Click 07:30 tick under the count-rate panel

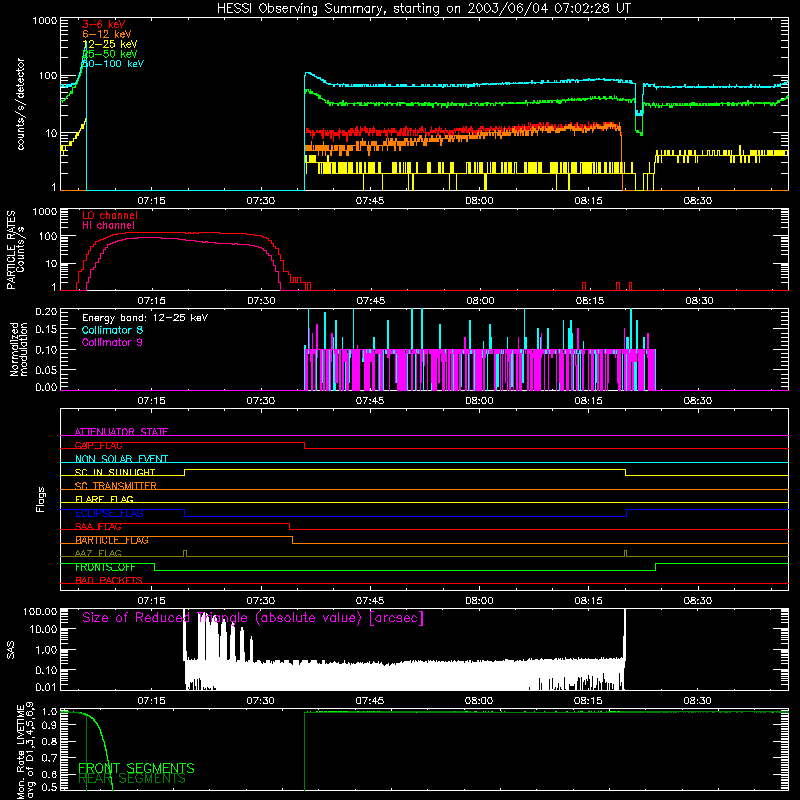tap(261, 201)
